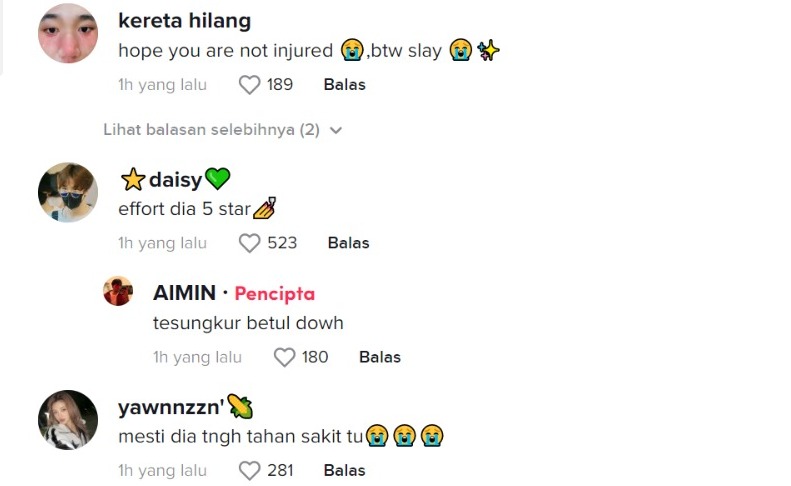Open the yawnnzzn' username link
Screen dimensions: 791x486
(172, 407)
